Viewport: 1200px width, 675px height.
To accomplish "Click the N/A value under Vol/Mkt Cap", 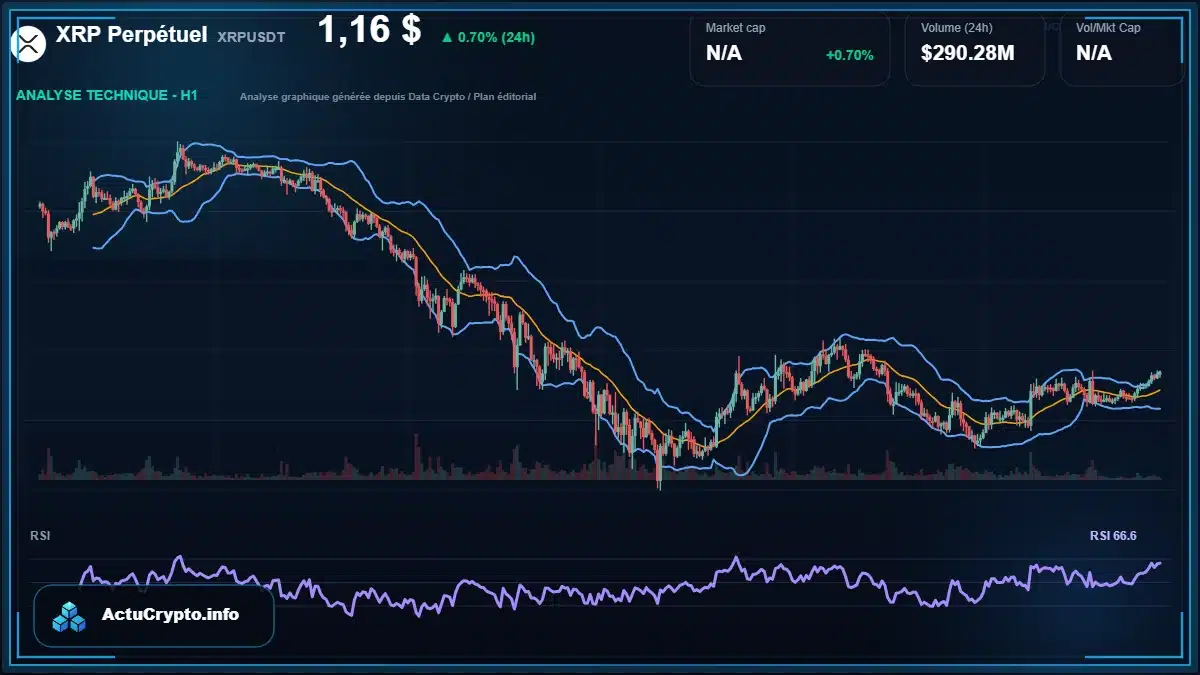I will tap(1094, 53).
